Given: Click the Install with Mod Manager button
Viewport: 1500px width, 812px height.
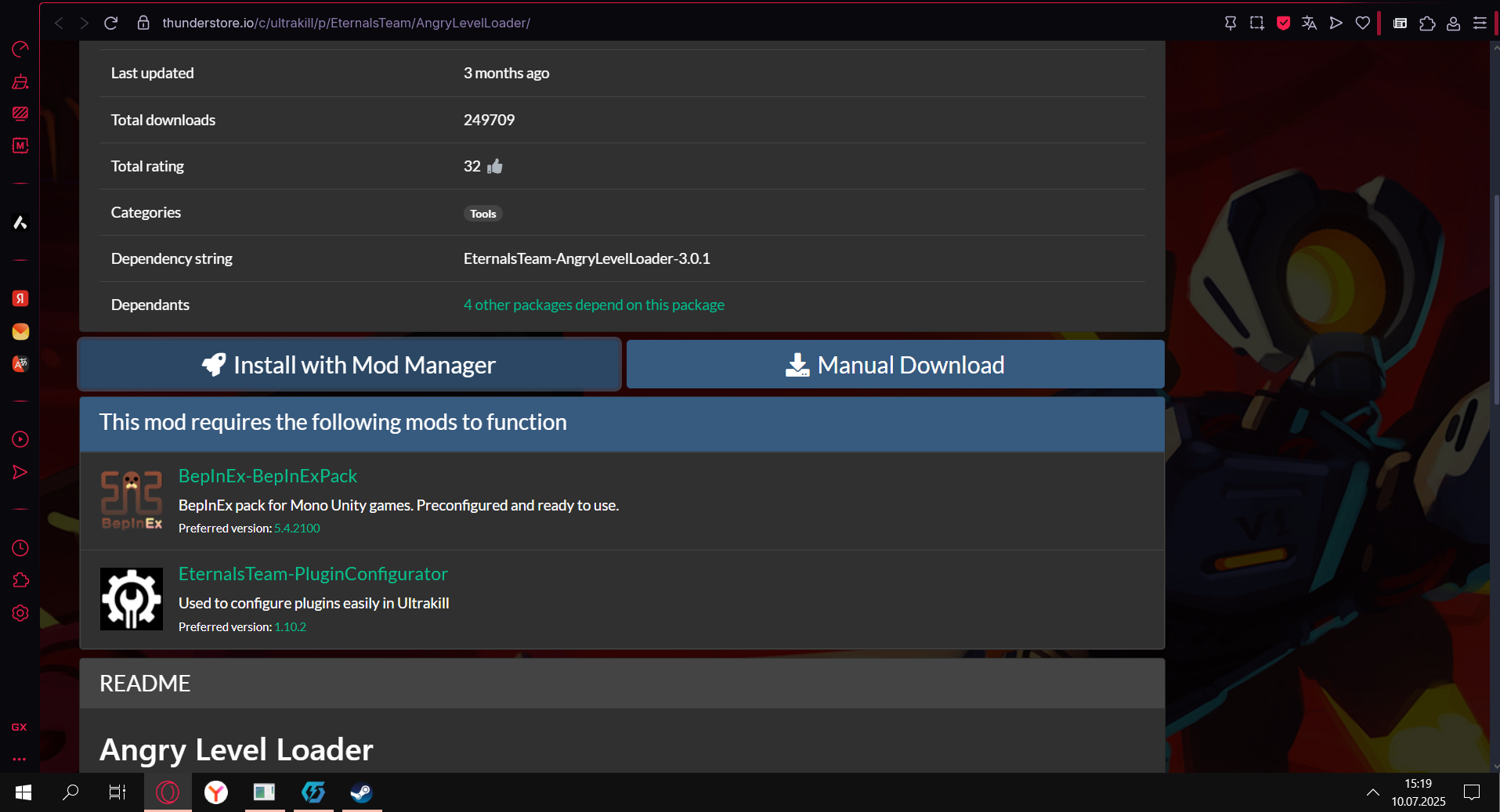Looking at the screenshot, I should click(349, 364).
